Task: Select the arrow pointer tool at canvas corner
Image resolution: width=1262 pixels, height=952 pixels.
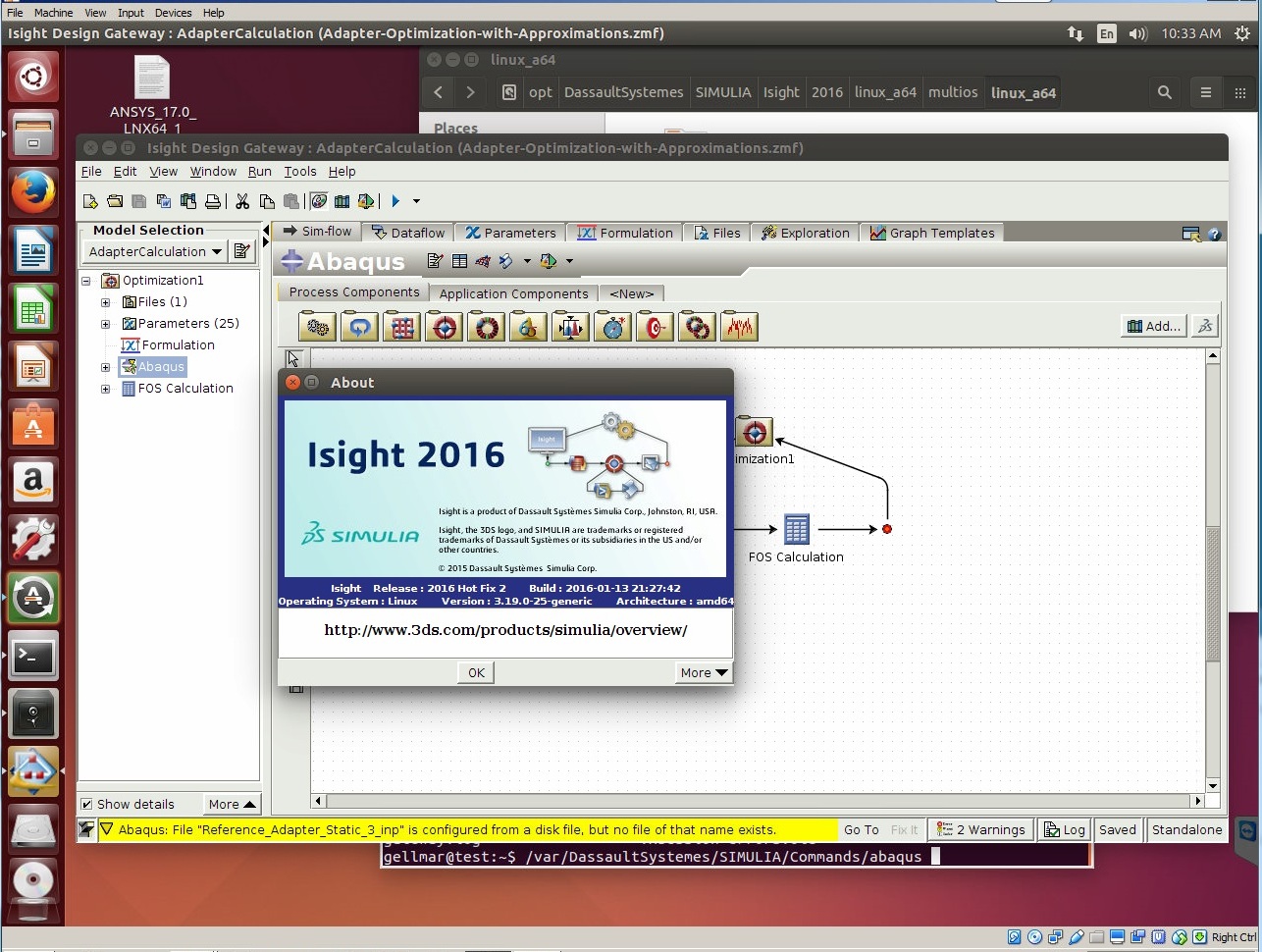Action: (x=294, y=359)
